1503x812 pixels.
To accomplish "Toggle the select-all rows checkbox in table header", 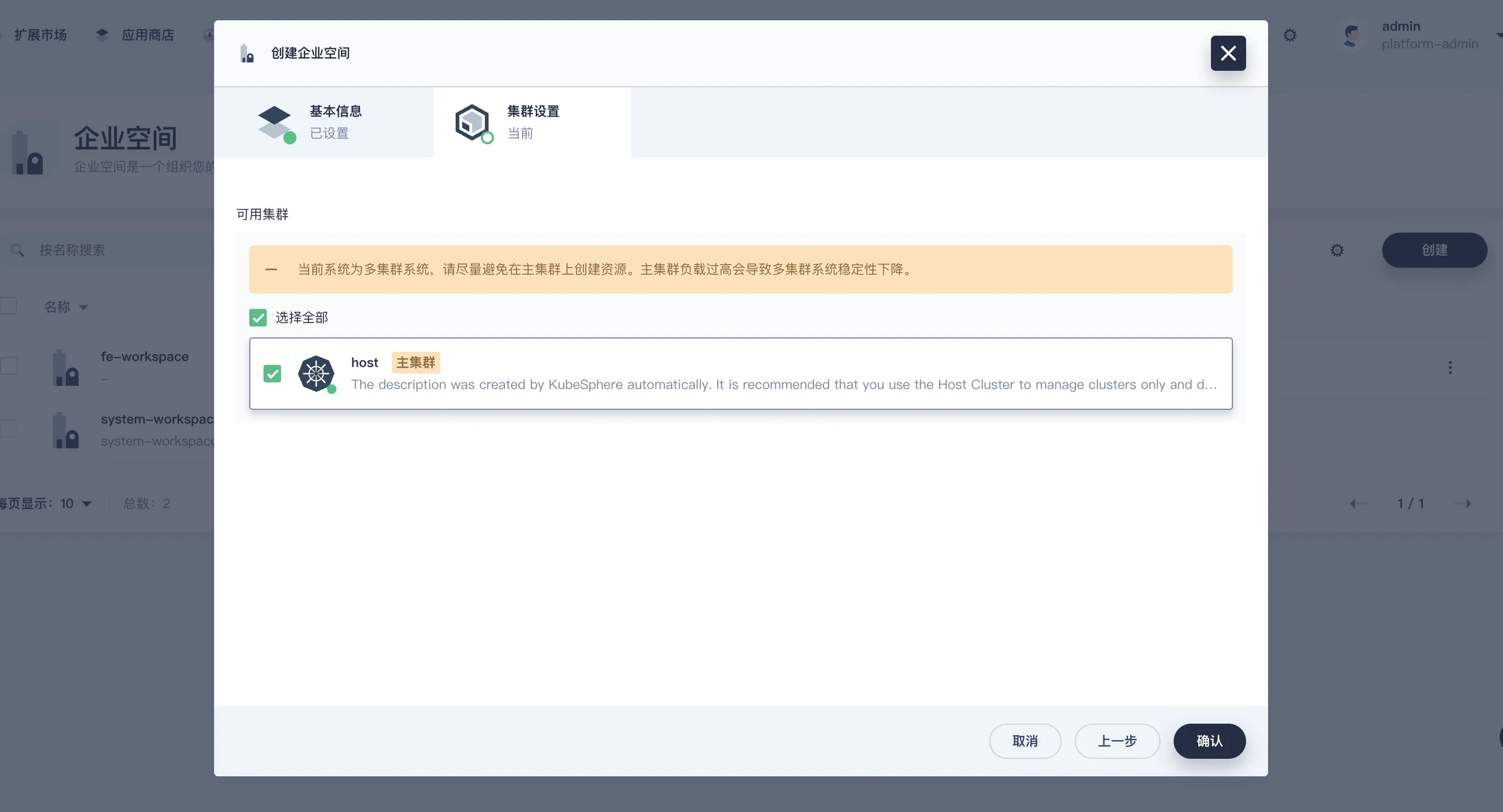I will tap(8, 306).
